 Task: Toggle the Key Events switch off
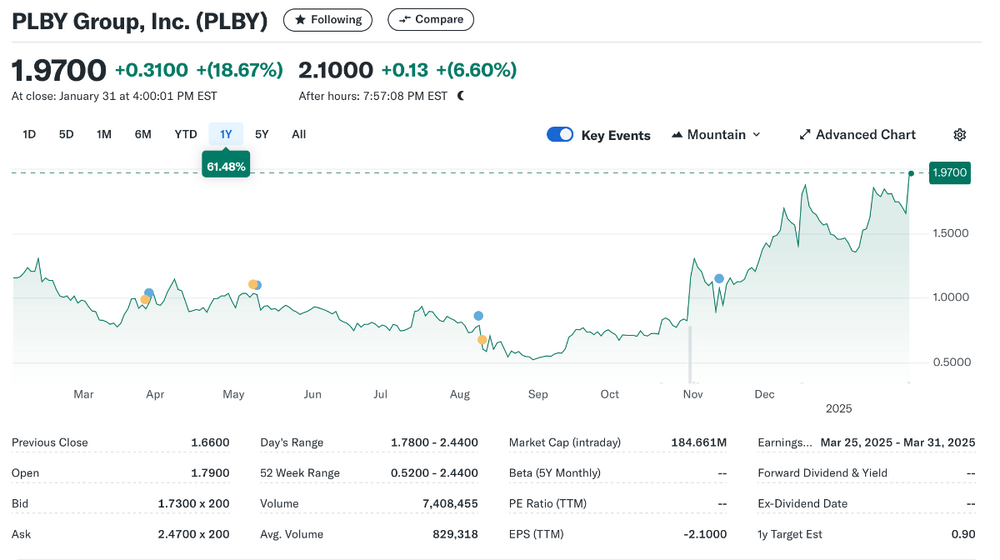coord(560,135)
